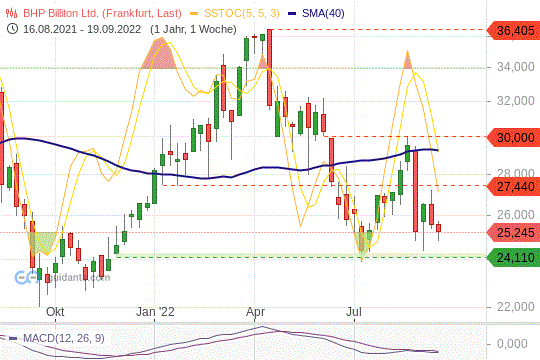Click the purple MACD legend marker
The image size is (540, 360).
(x=13, y=338)
